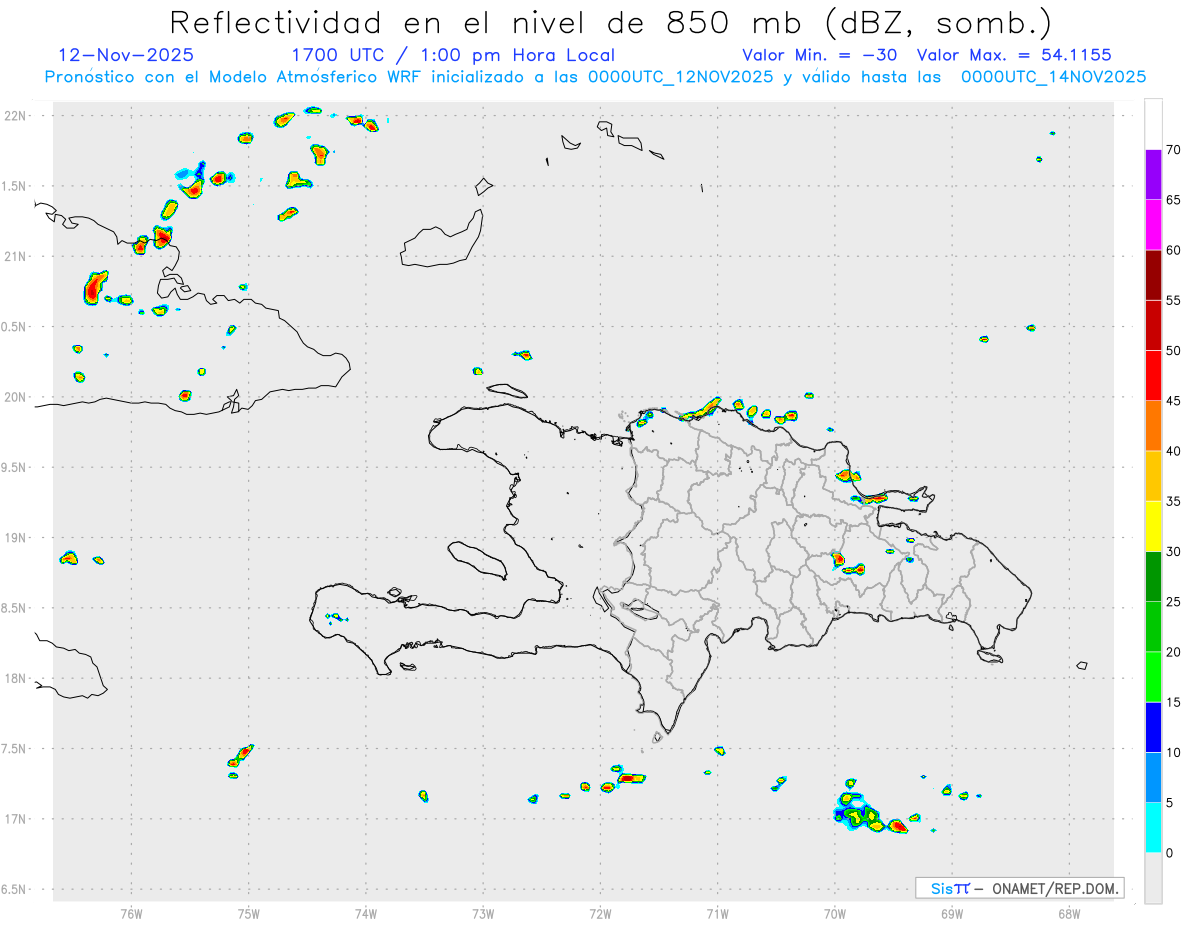Screen dimensions: 1200x927
Task: Click the '70W' longitude label
Action: [835, 913]
